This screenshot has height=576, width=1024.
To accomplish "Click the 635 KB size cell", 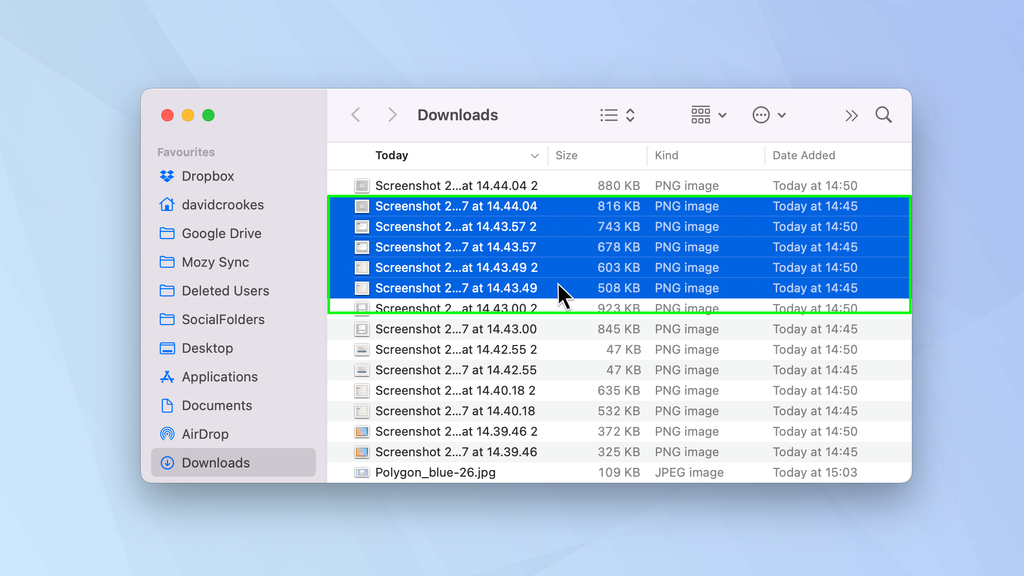I will [x=618, y=391].
